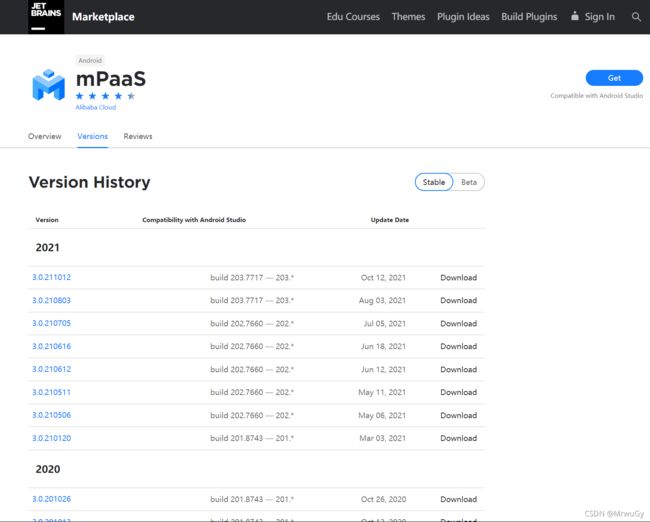
Task: Click the Oct 12, 2021 date cell
Action: [x=383, y=278]
